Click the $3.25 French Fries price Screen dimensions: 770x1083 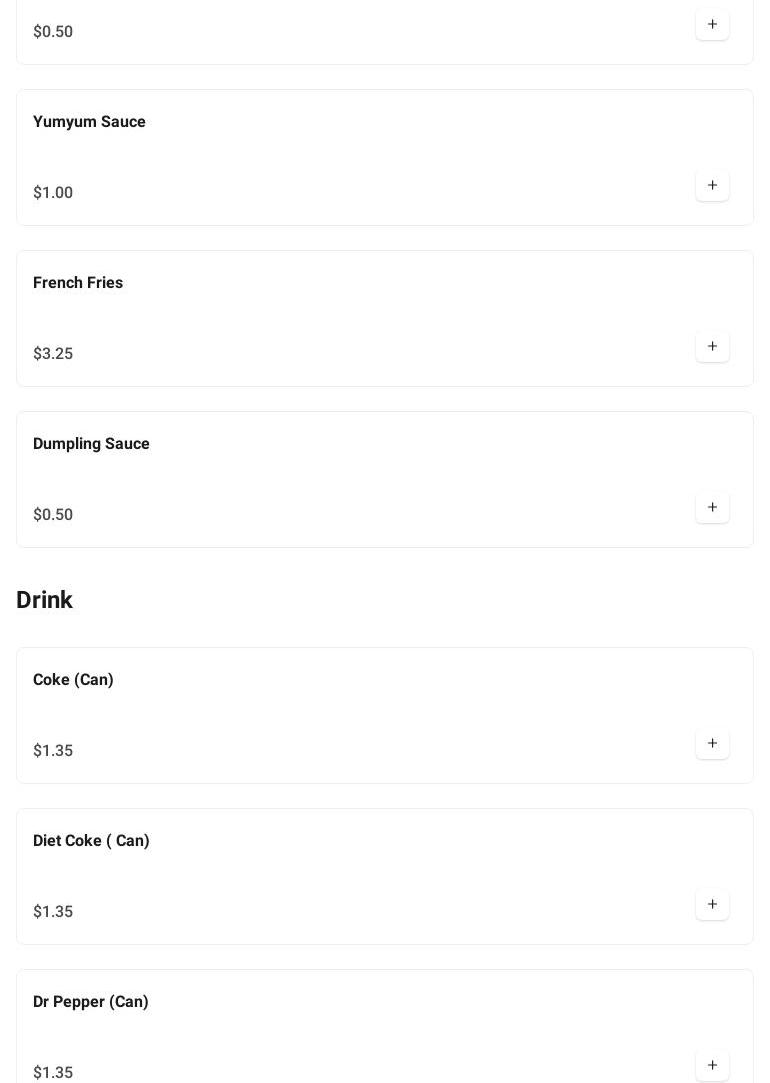[x=53, y=354]
